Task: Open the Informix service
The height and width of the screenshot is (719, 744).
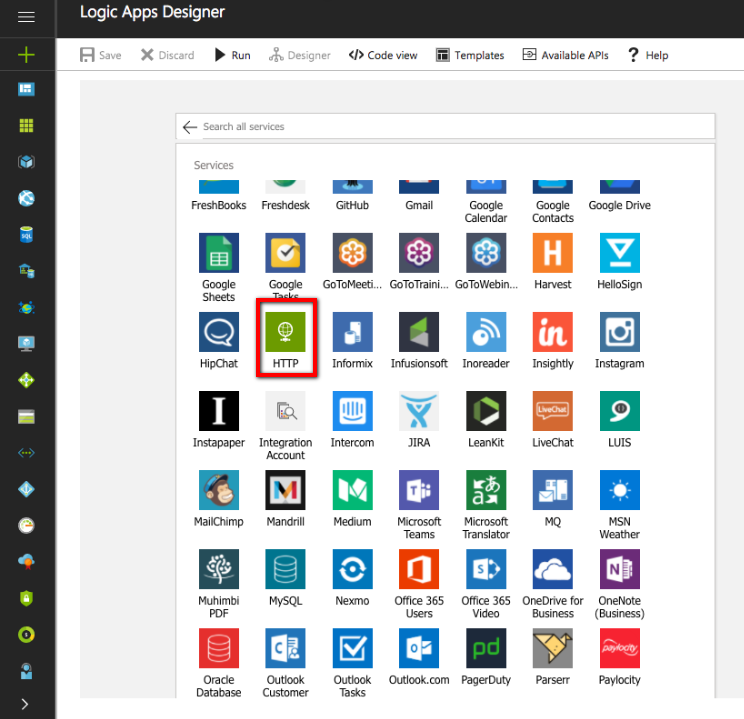Action: click(353, 332)
